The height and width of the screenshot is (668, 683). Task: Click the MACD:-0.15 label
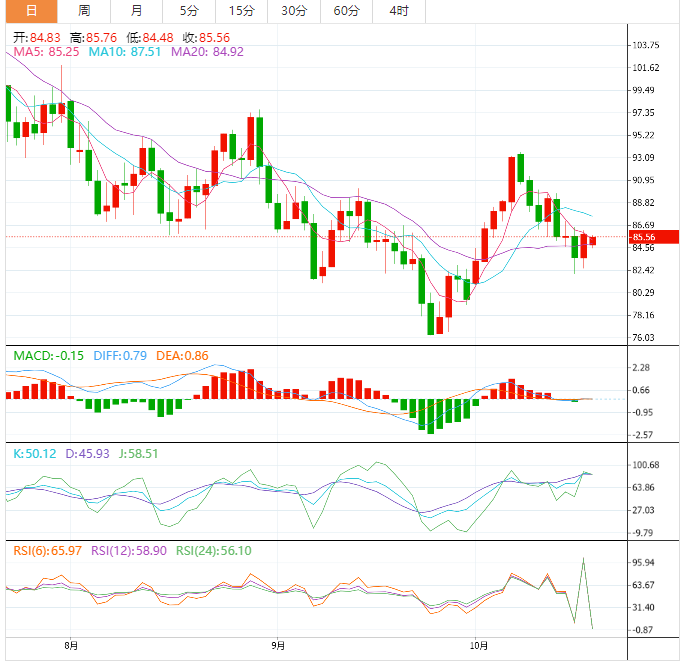click(48, 356)
